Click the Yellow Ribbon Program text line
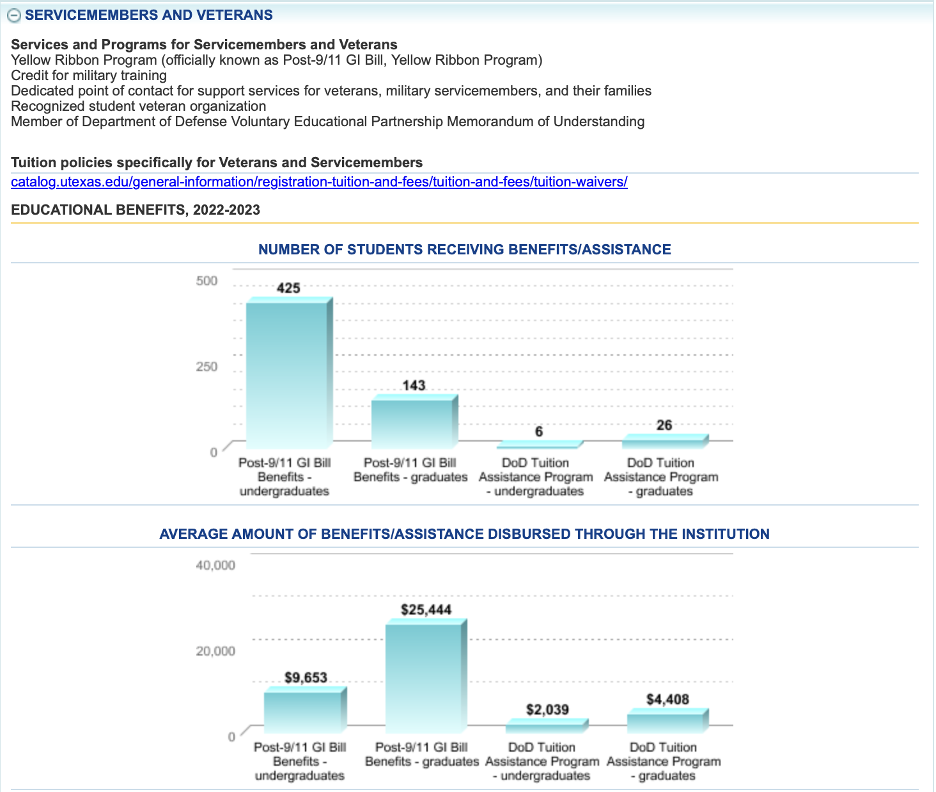The width and height of the screenshot is (936, 792). click(275, 60)
